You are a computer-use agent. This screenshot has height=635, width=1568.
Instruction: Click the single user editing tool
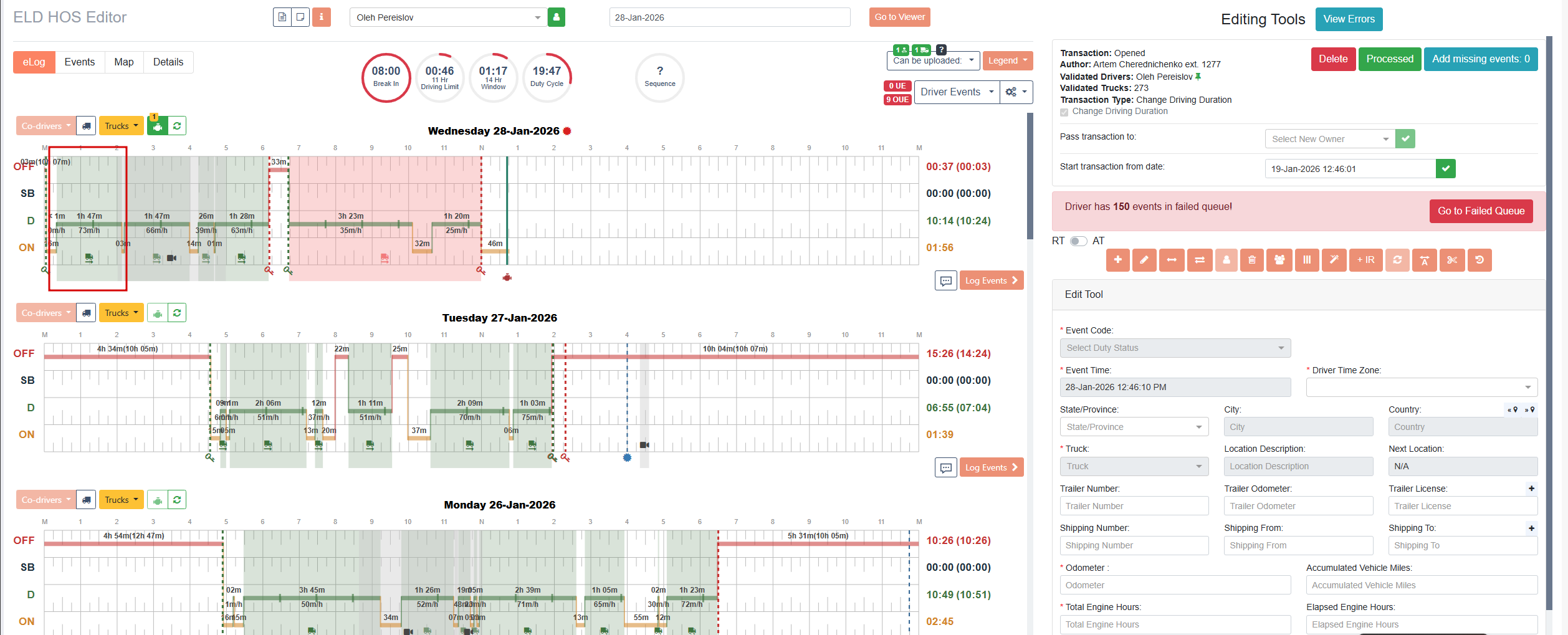coord(1226,260)
